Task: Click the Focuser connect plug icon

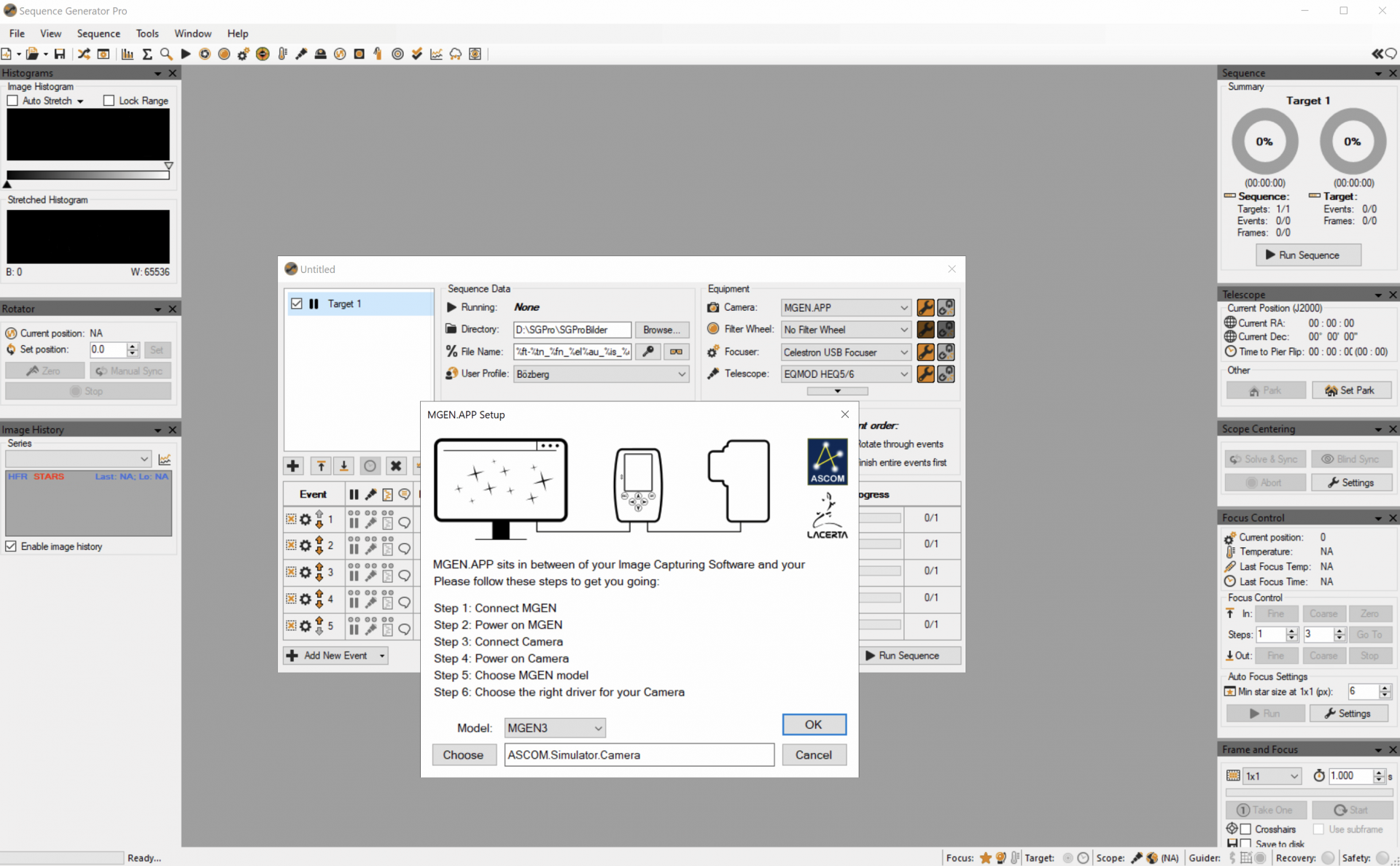Action: point(946,352)
